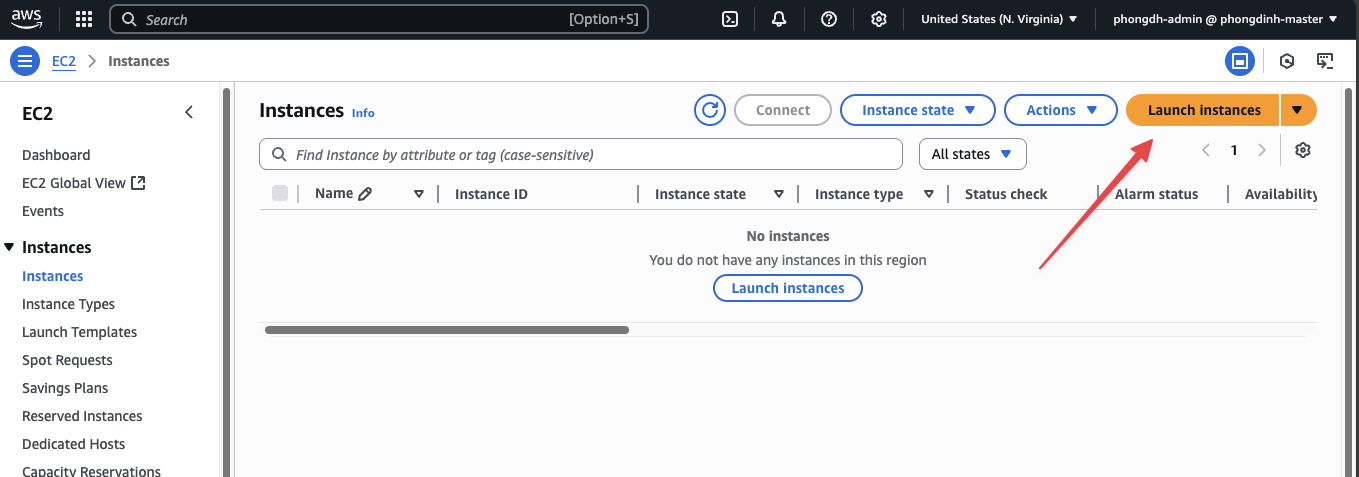Sort by the Name column arrow
Image resolution: width=1359 pixels, height=477 pixels.
click(x=419, y=194)
